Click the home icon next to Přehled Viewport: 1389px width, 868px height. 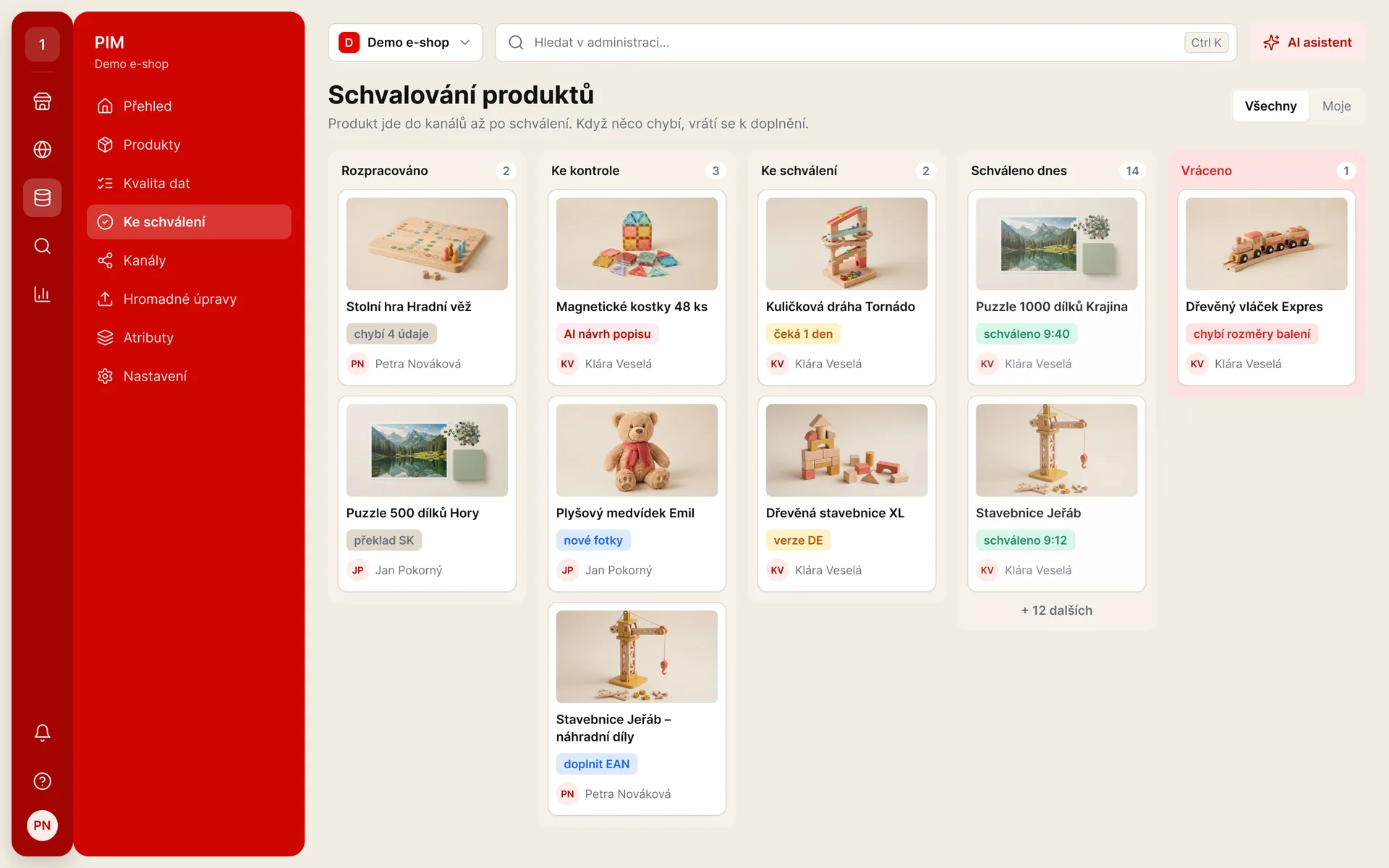pos(105,106)
